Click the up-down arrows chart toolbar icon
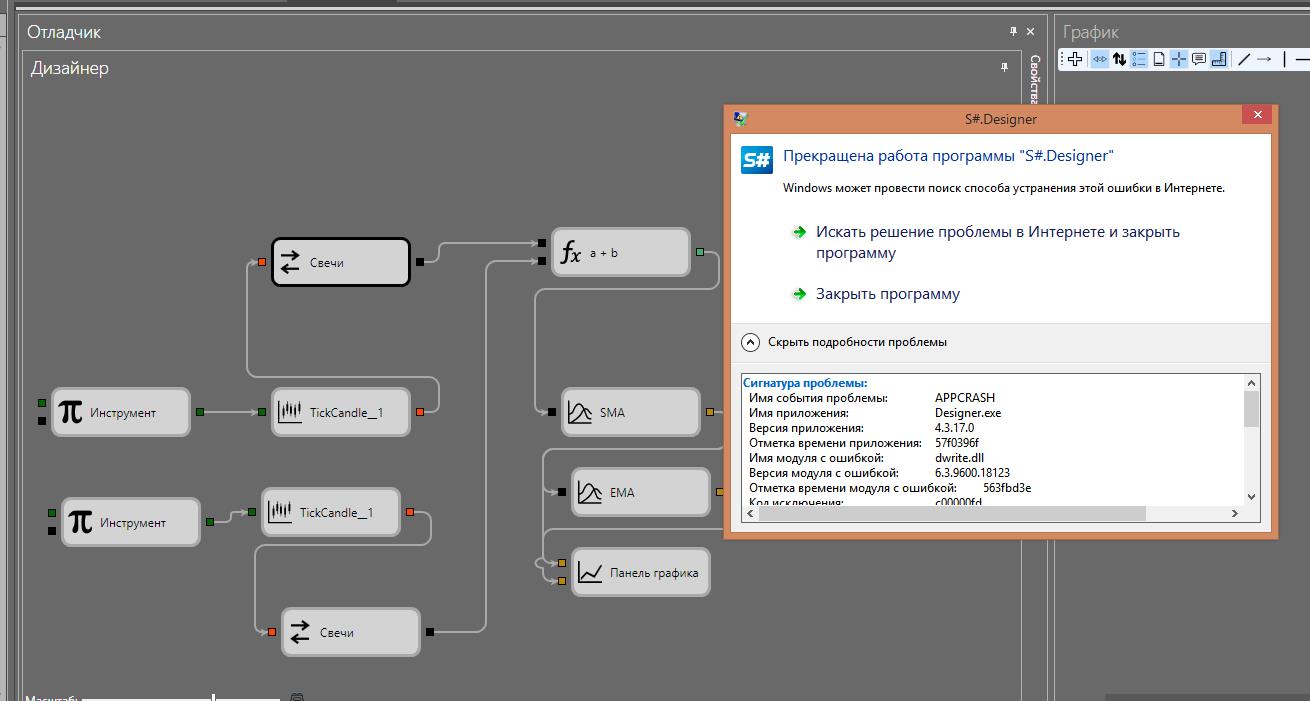Screen dimensions: 1310x701 click(x=1120, y=59)
